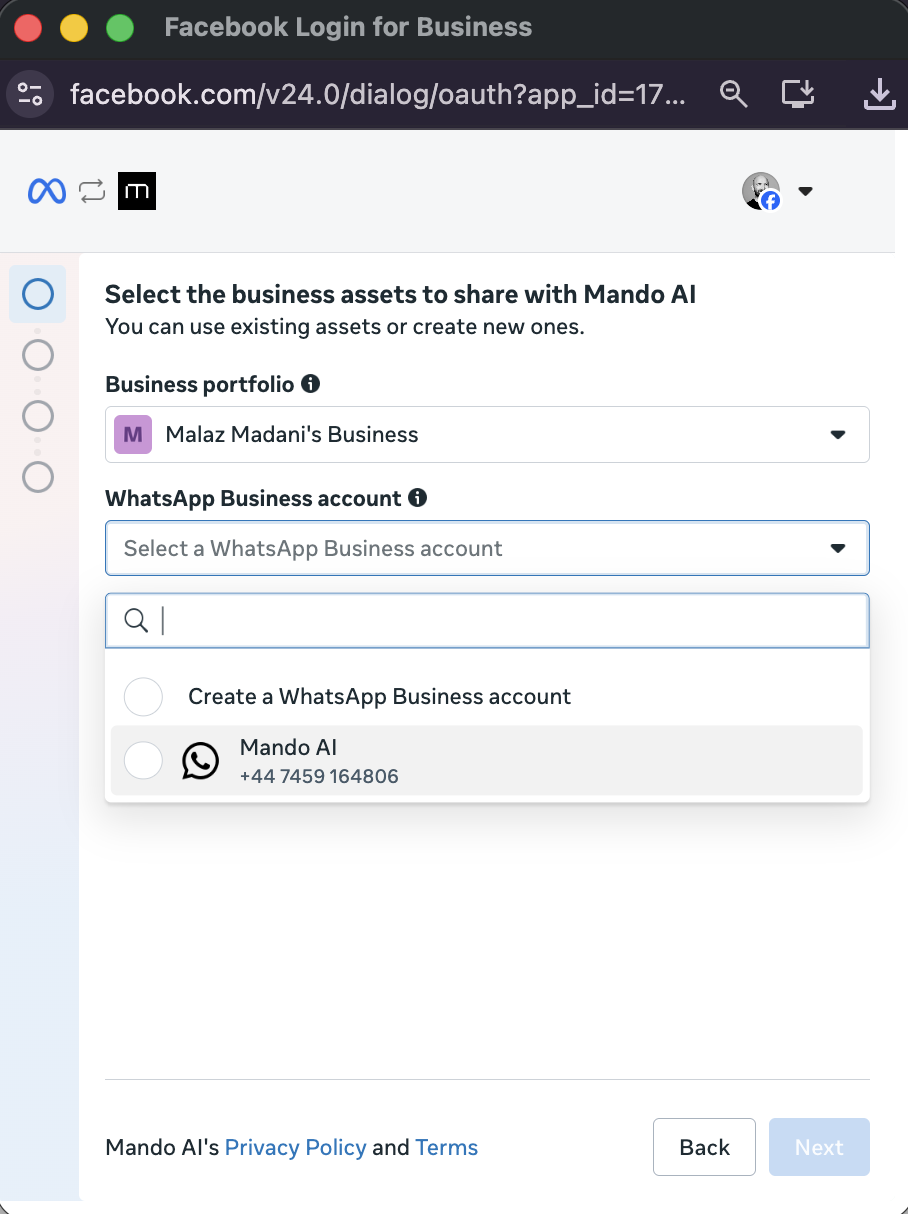Screen dimensions: 908x1214
Task: Click the install app icon in address bar
Action: tap(797, 94)
